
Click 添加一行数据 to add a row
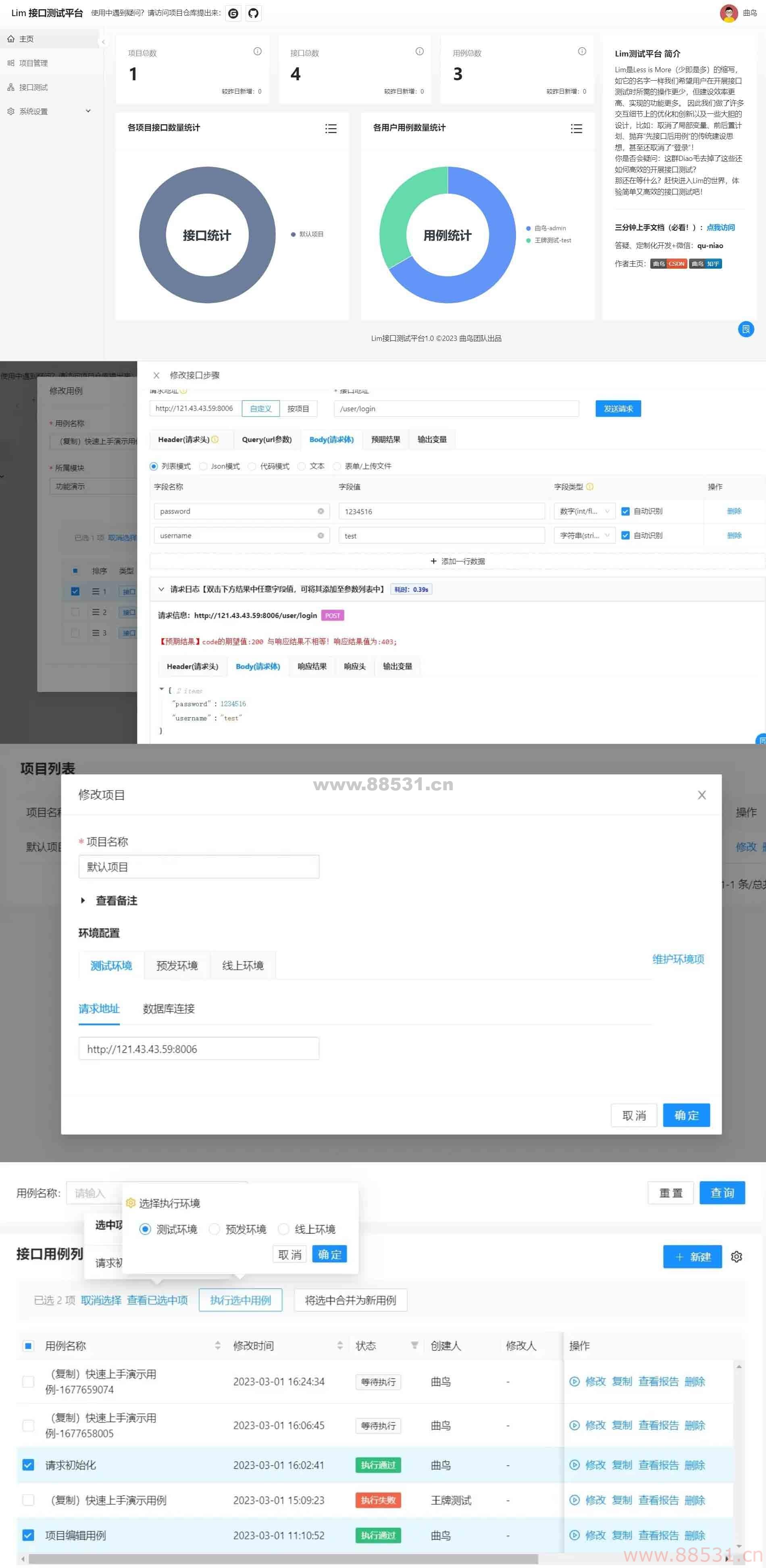click(457, 561)
